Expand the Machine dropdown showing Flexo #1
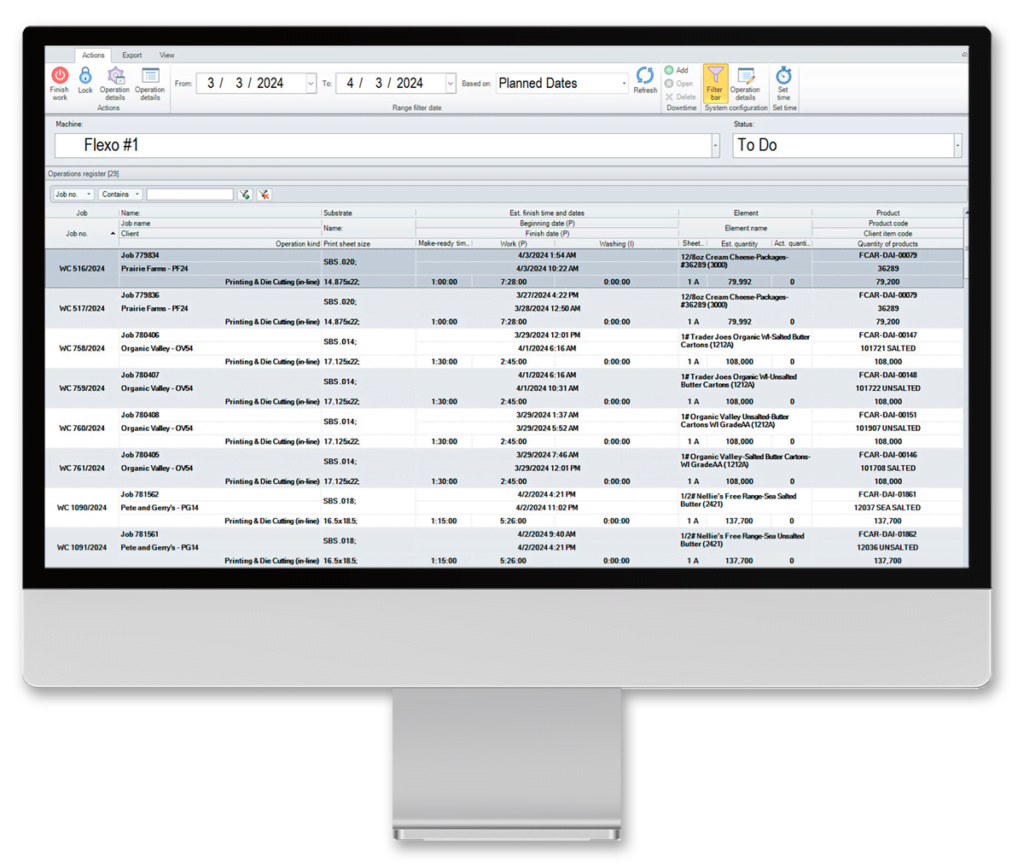 (715, 145)
